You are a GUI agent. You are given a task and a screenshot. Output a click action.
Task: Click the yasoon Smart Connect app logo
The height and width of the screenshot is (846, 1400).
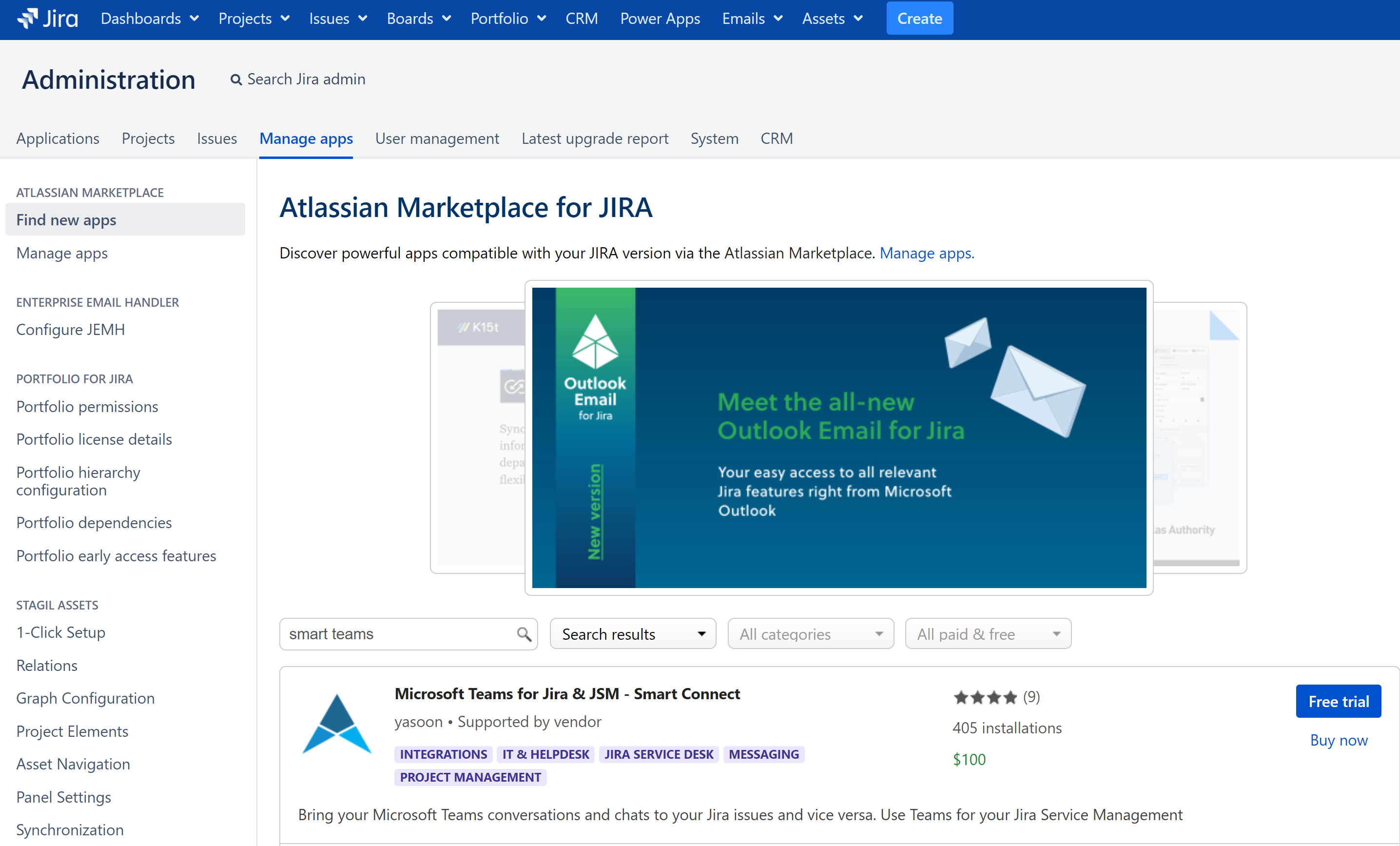click(x=336, y=724)
